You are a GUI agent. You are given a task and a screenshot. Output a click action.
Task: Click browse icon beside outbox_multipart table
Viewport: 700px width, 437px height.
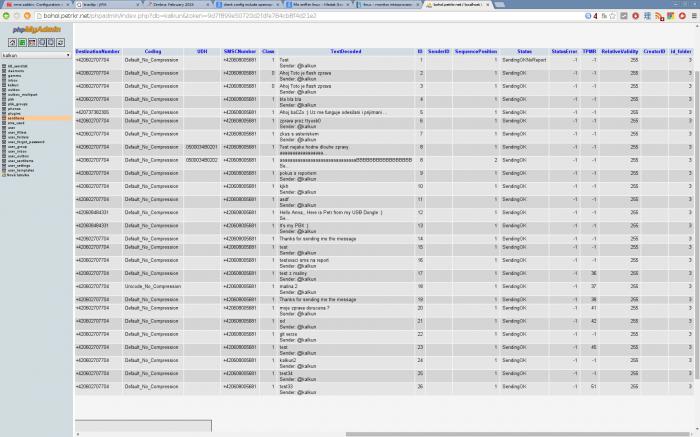[4, 95]
